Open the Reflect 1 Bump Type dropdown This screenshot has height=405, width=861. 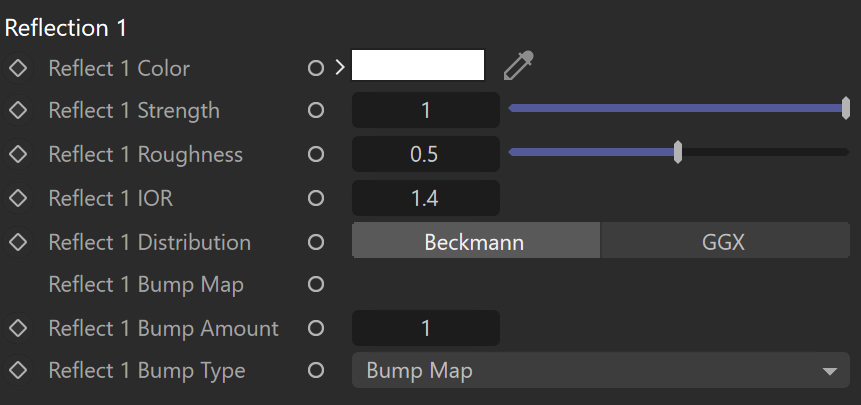[601, 370]
